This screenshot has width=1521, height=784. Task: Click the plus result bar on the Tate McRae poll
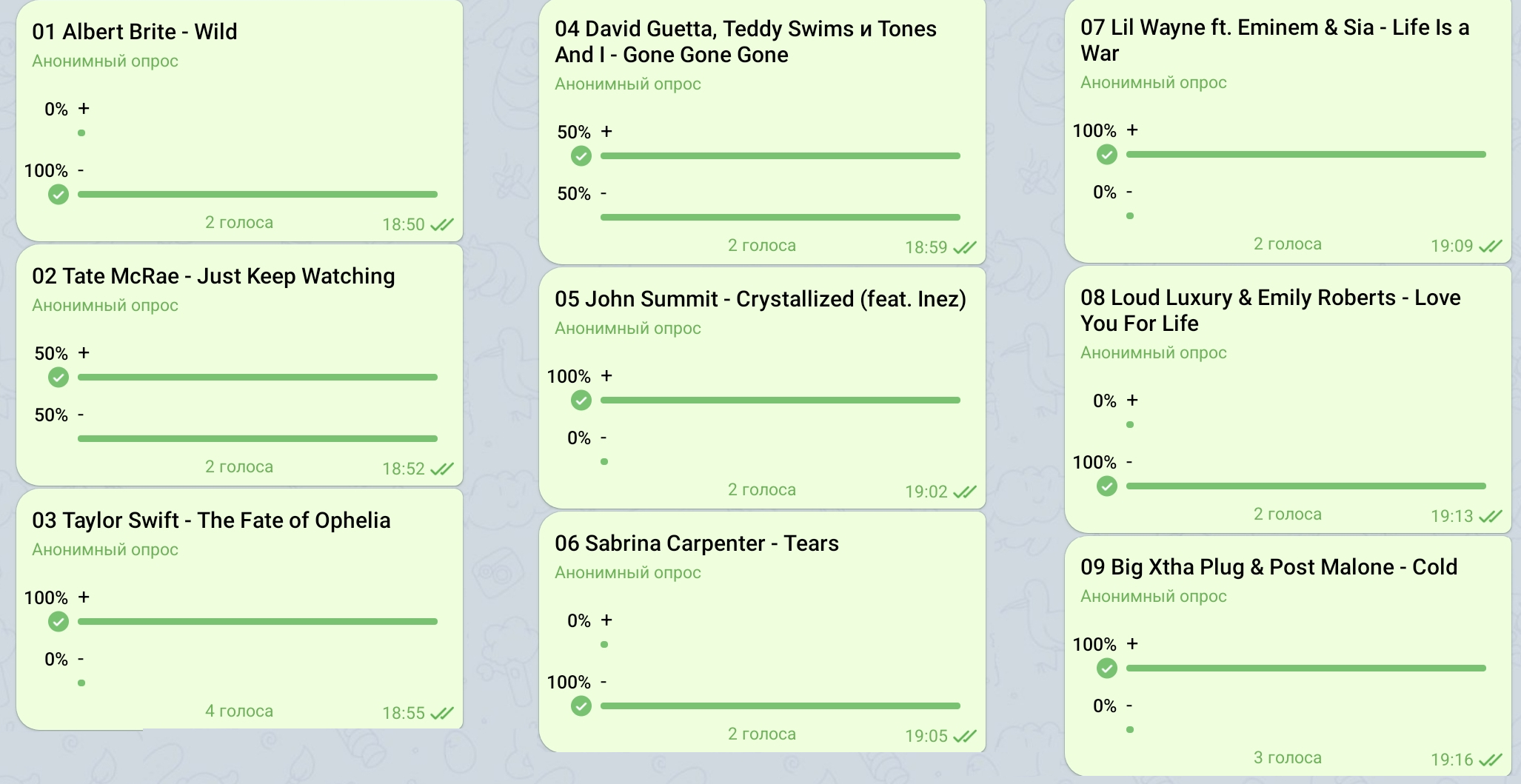258,378
